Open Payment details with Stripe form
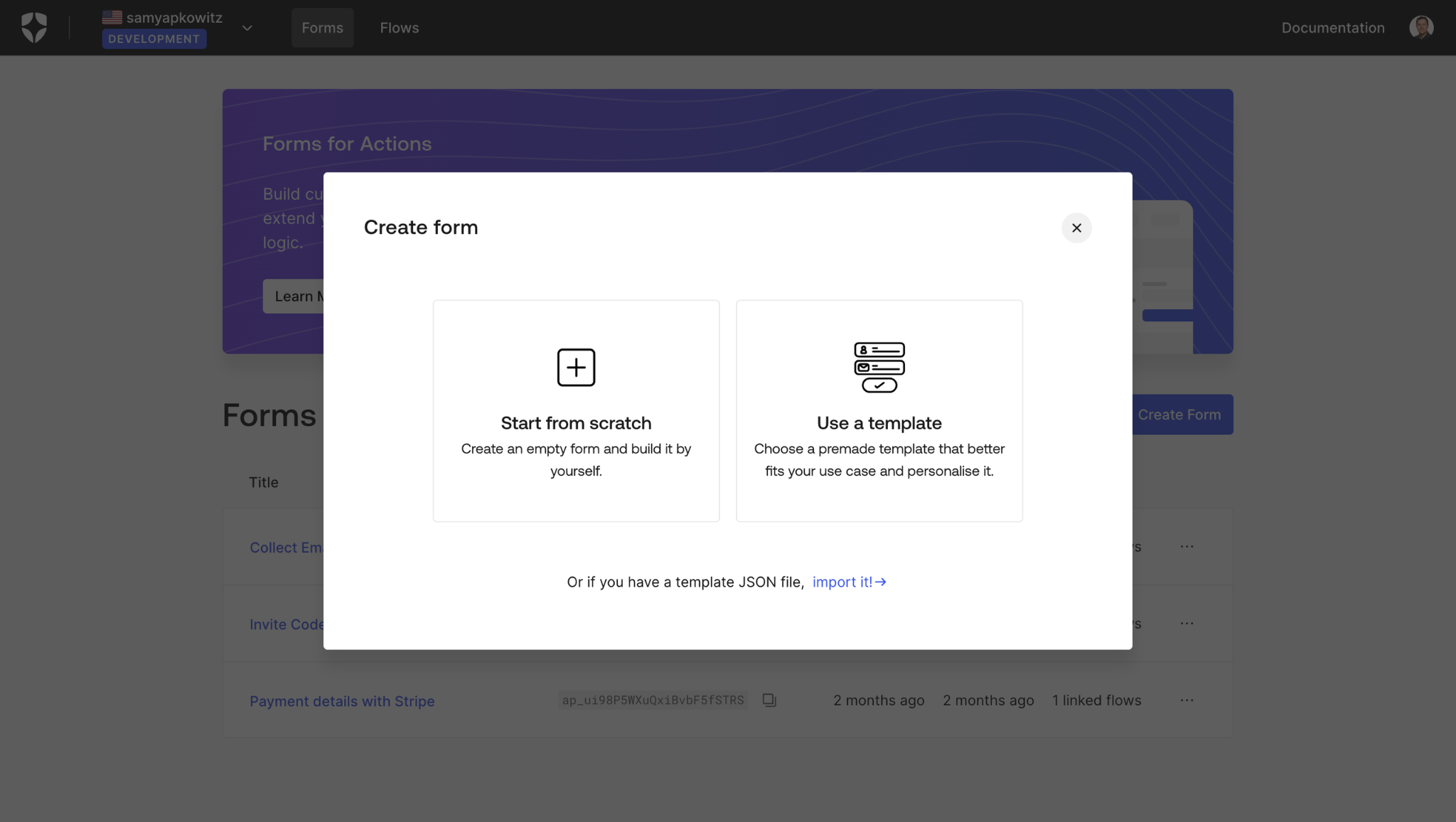The image size is (1456, 822). point(342,701)
